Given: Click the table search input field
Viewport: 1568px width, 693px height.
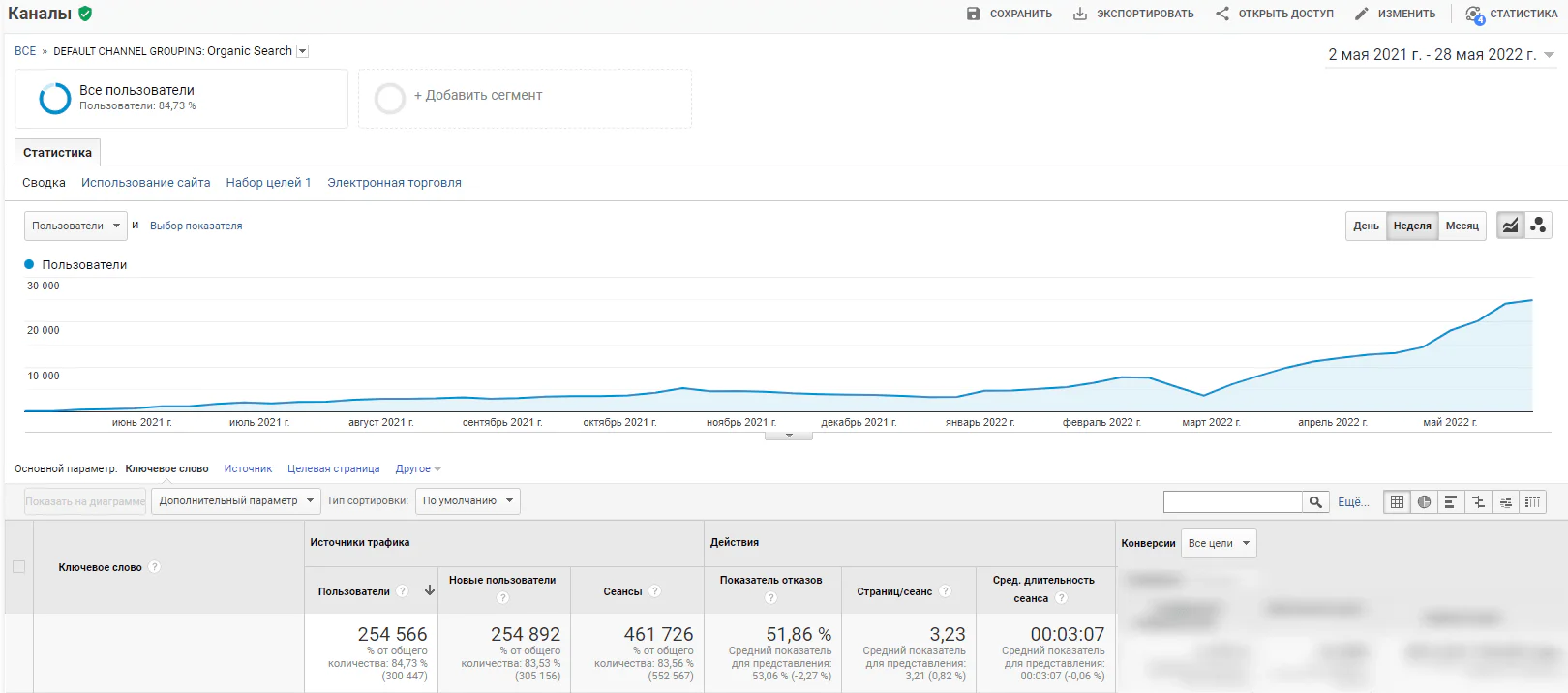Looking at the screenshot, I should pos(1232,501).
